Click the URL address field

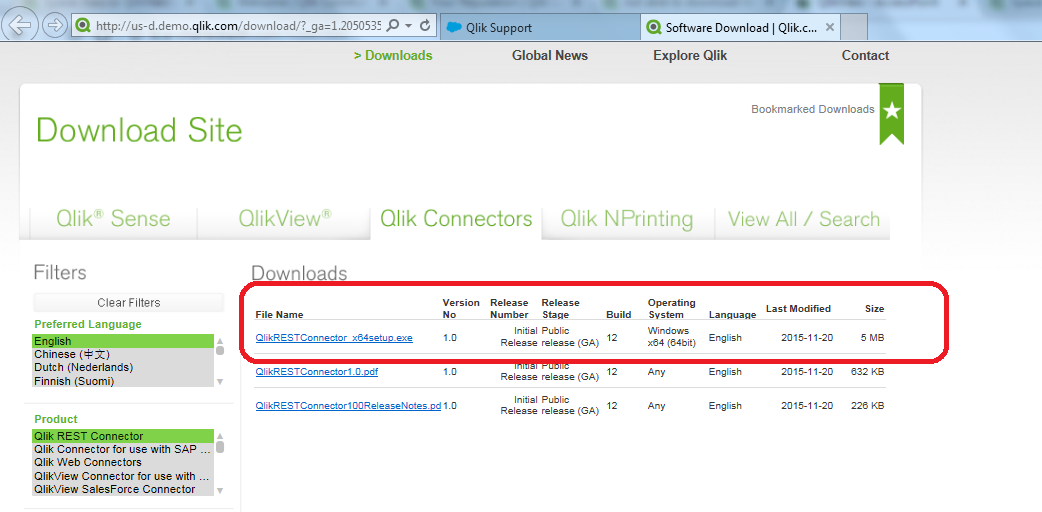(x=238, y=27)
